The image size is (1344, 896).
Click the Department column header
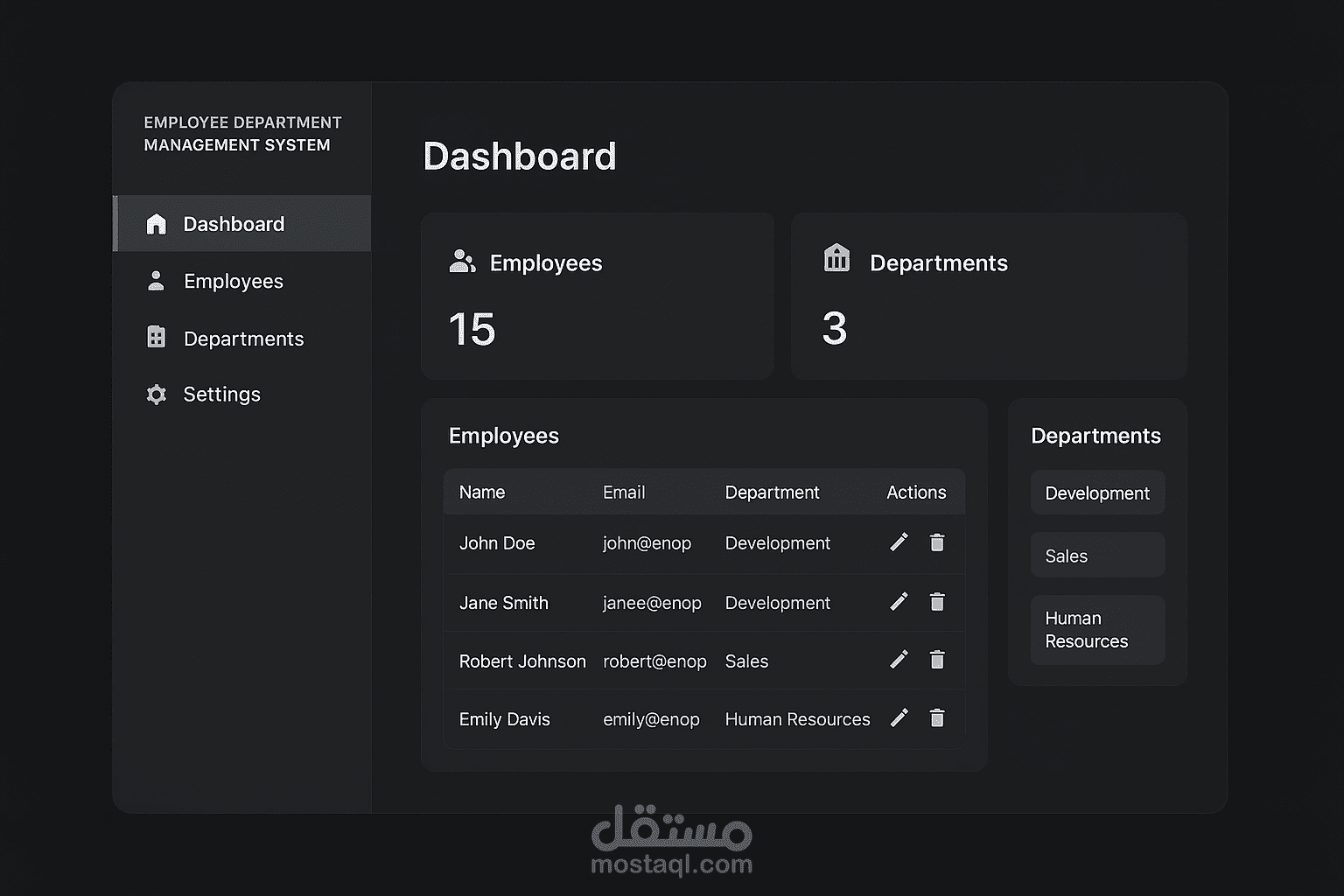click(x=772, y=493)
